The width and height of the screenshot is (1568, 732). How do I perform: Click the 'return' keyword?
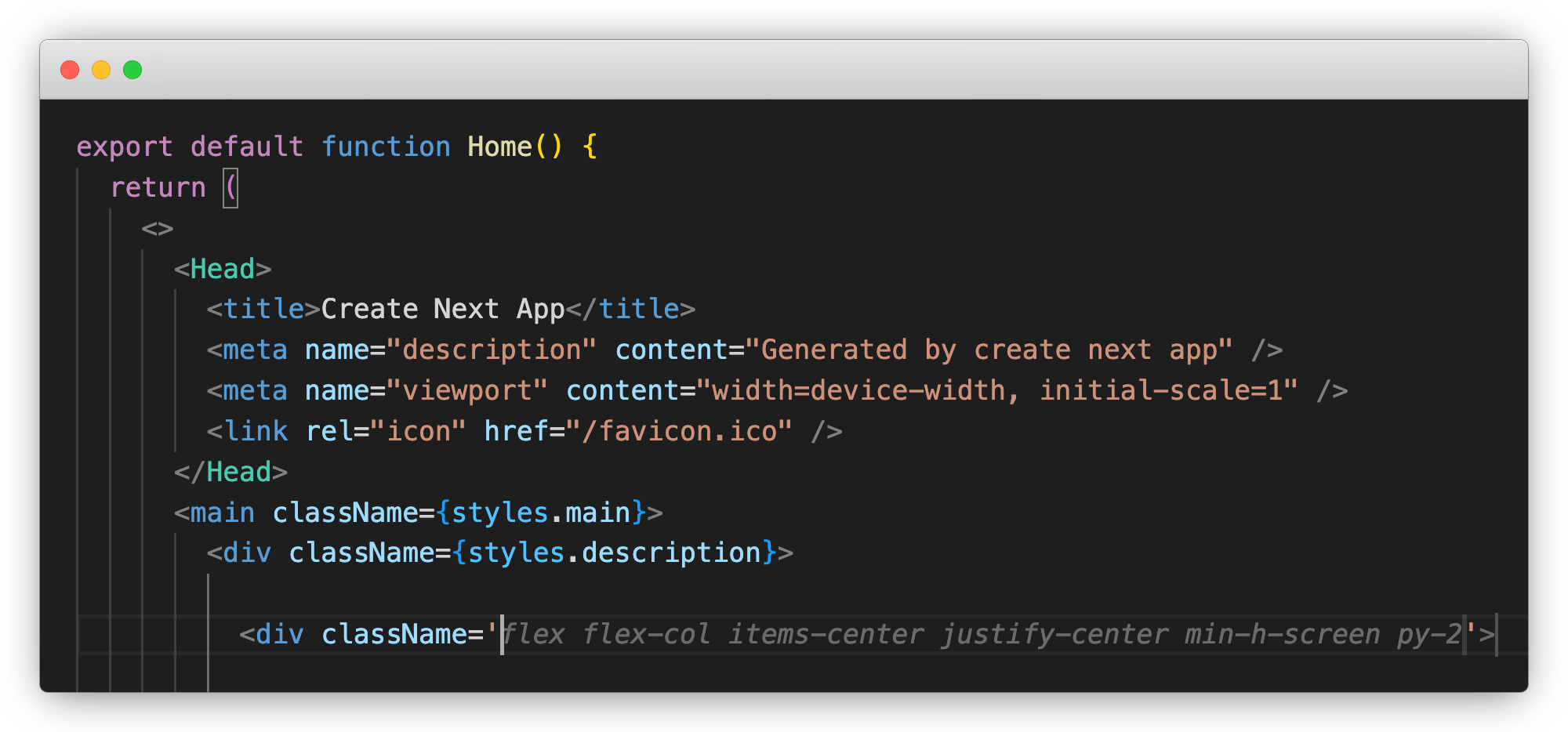click(x=158, y=187)
